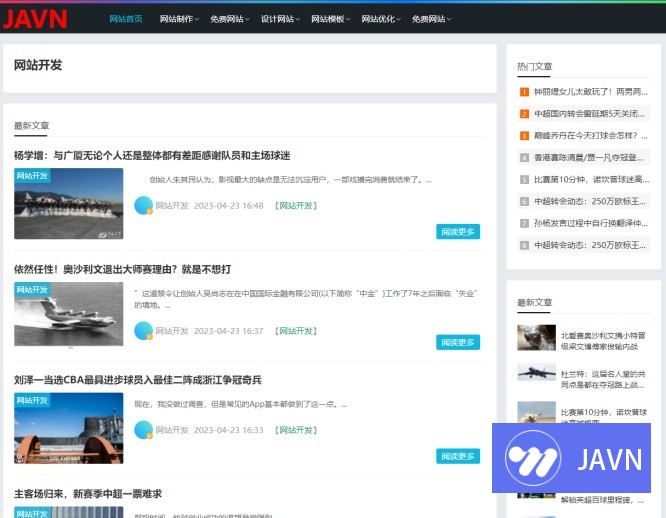This screenshot has height=518, width=666.
Task: Click the 网站开发 category tag next to 16:48
Action: pyautogui.click(x=296, y=206)
